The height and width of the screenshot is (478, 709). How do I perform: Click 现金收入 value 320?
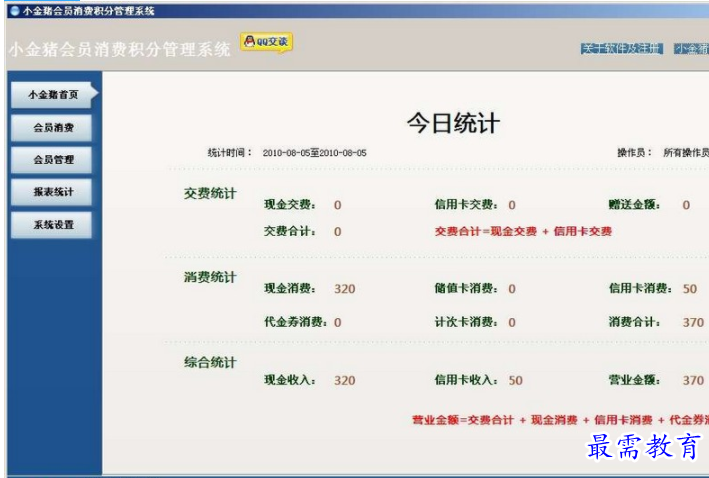[x=345, y=380]
